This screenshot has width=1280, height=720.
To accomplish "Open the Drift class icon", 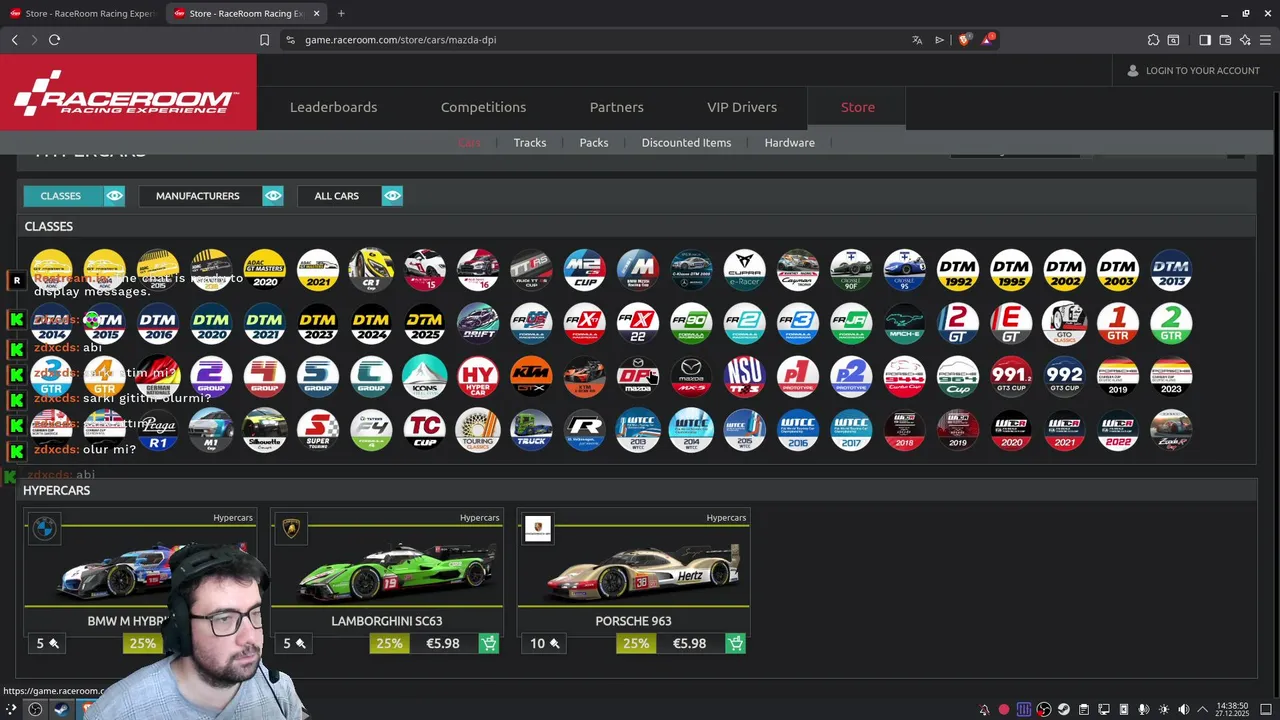I will (478, 323).
